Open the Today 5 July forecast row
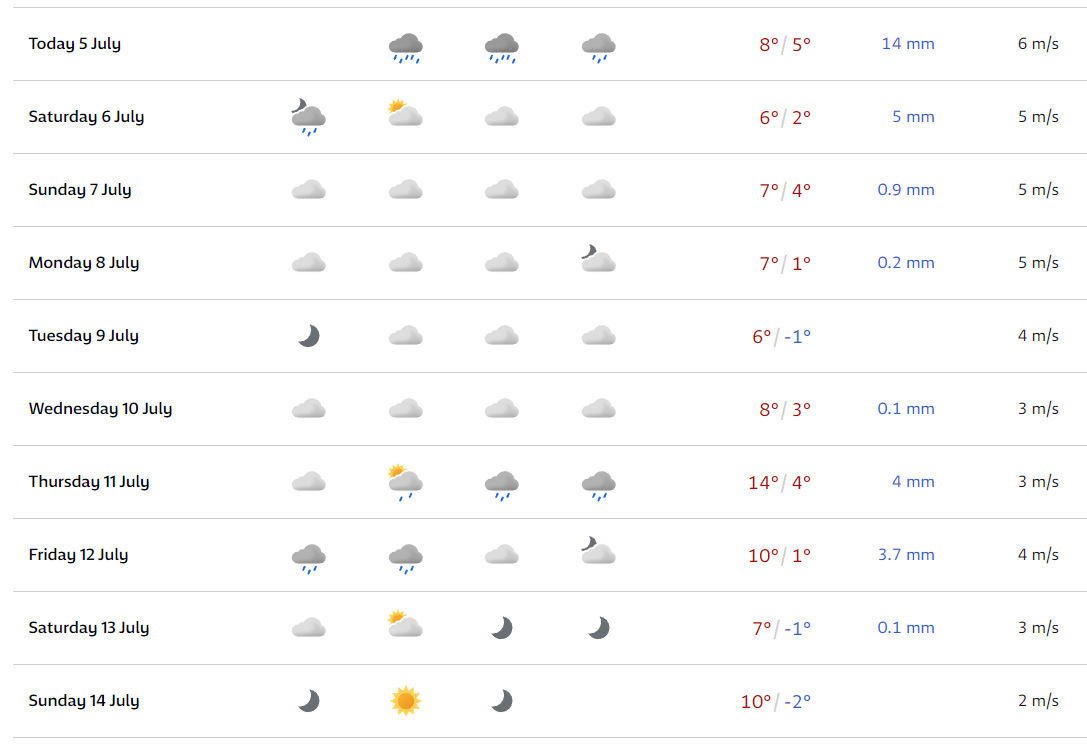Screen dimensions: 1087x749 550,44
